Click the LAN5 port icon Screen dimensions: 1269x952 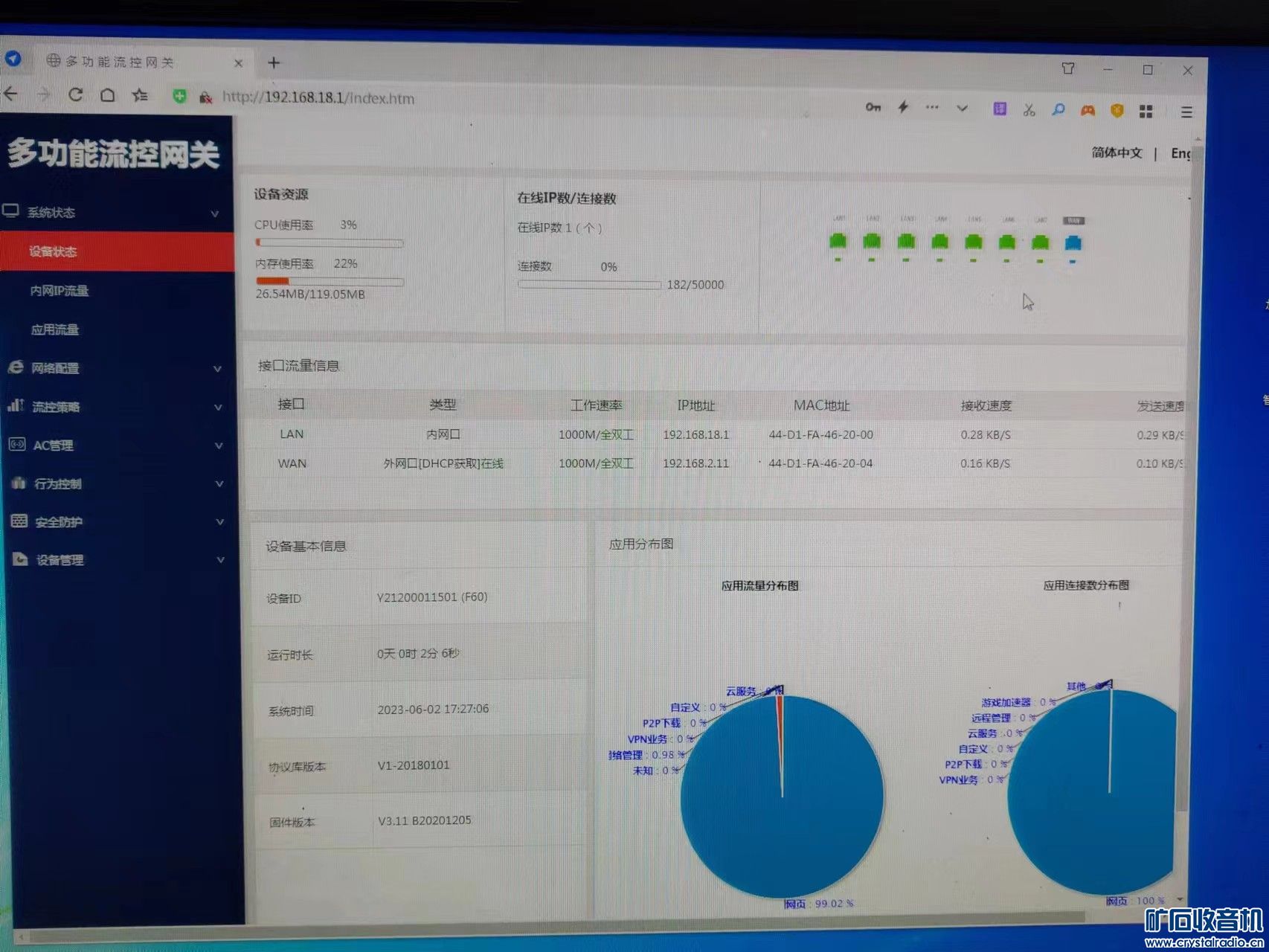point(974,242)
